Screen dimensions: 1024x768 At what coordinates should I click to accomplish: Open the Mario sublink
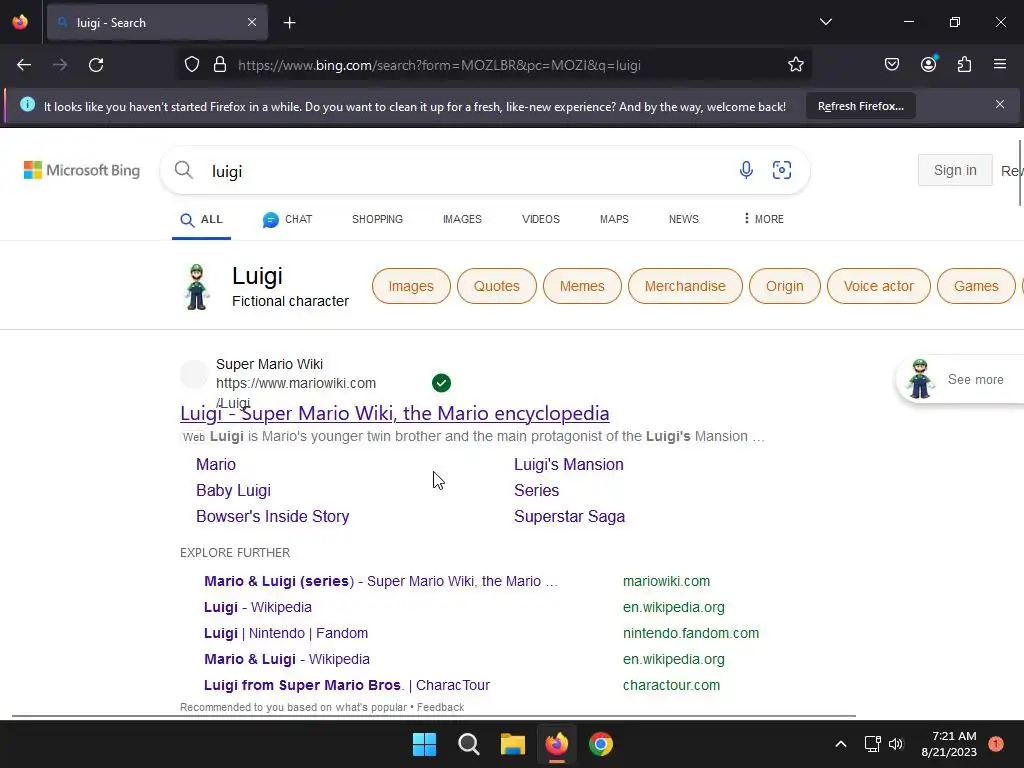[216, 464]
